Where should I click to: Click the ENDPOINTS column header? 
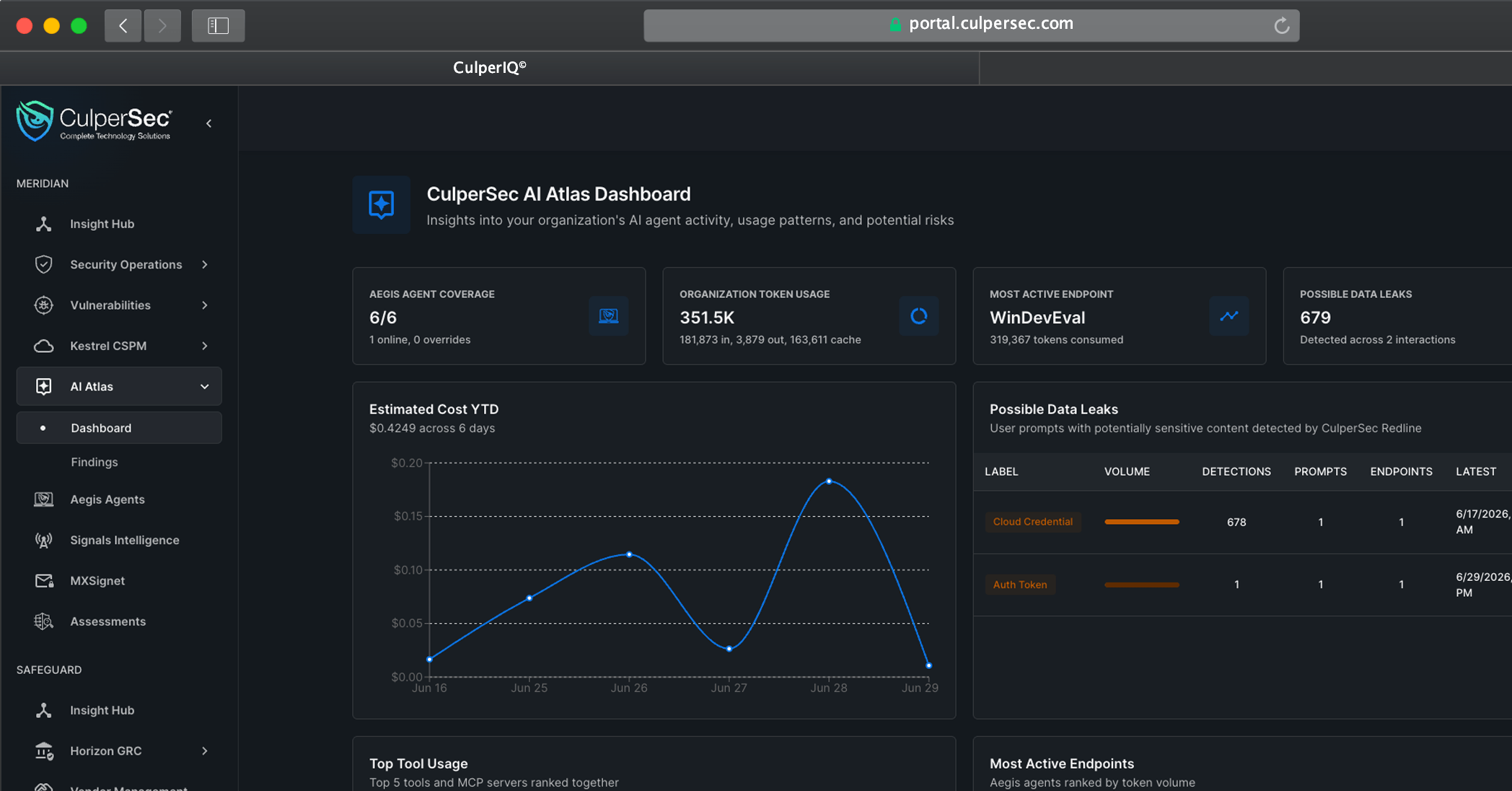tap(1401, 471)
